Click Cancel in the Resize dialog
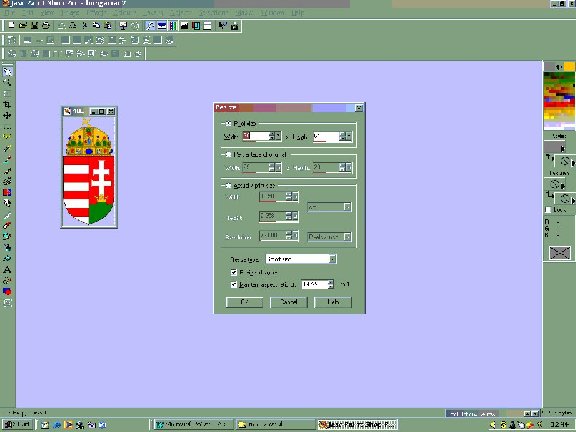Viewport: 576px width, 432px height. coord(289,302)
